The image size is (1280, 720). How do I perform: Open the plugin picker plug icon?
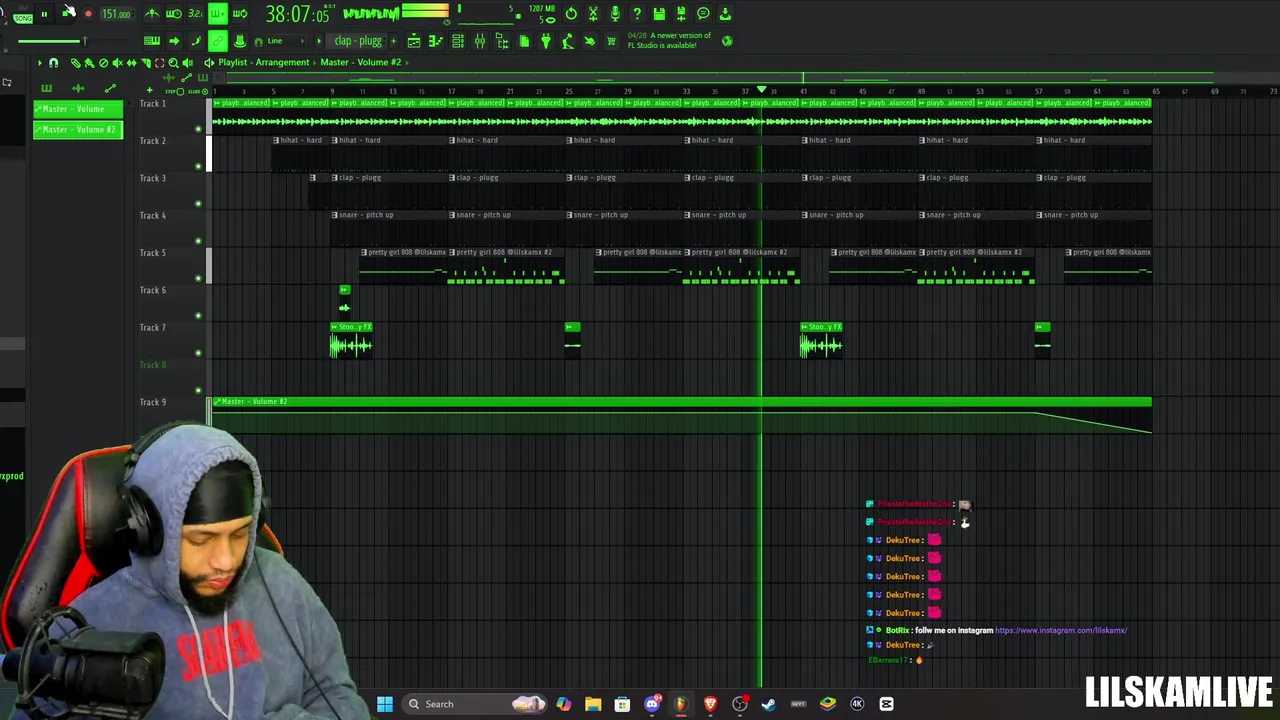[546, 41]
